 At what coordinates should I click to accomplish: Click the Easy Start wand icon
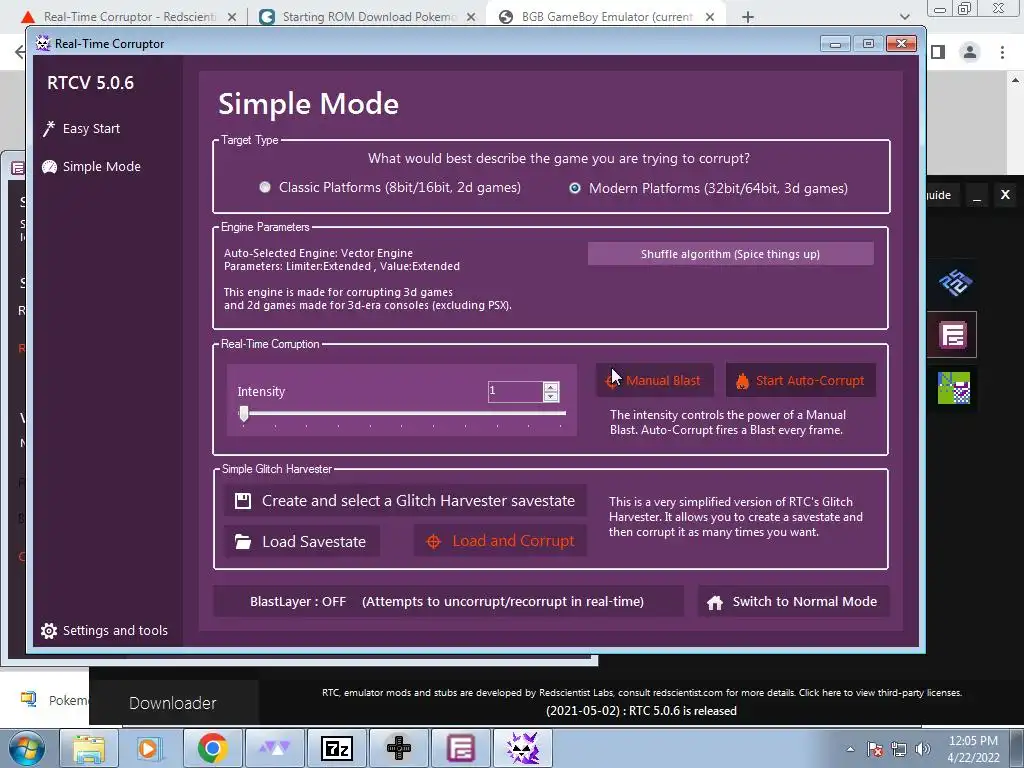pyautogui.click(x=49, y=129)
